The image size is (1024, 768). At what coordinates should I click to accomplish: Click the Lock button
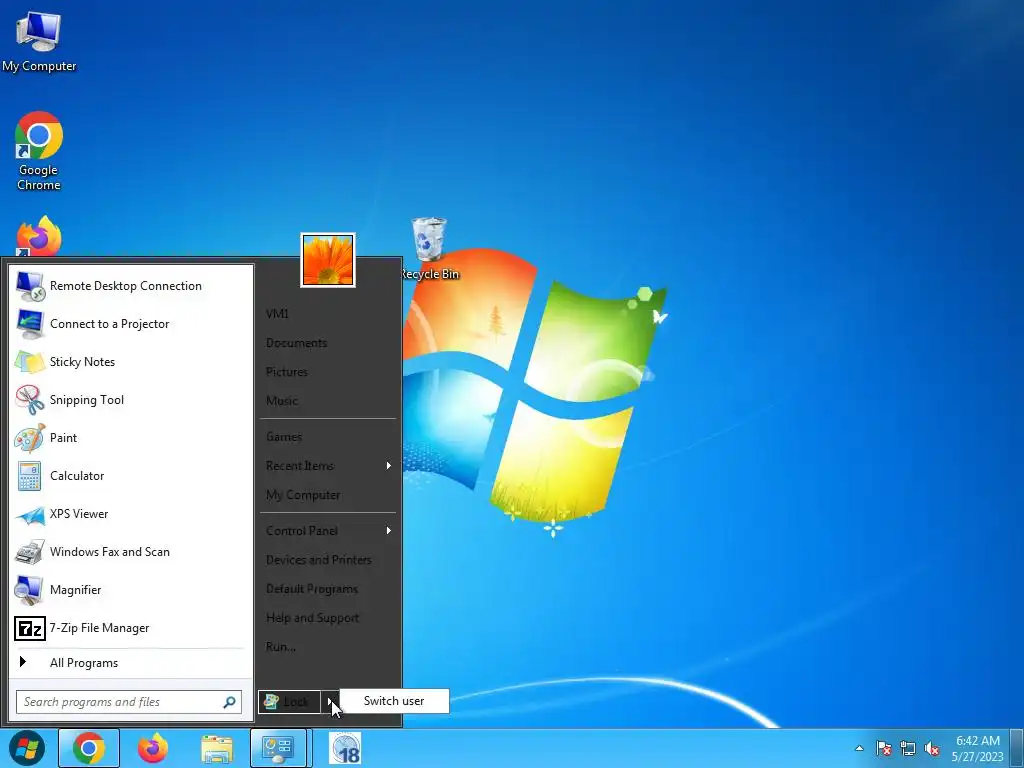(x=289, y=701)
